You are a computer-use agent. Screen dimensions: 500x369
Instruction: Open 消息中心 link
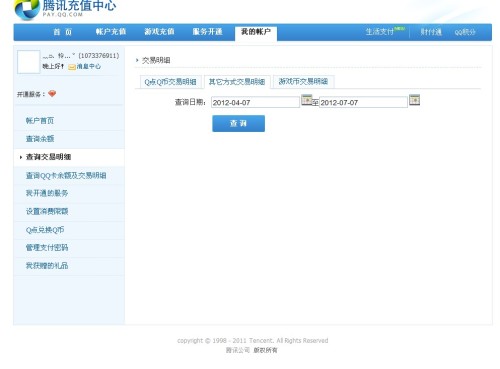[88, 67]
